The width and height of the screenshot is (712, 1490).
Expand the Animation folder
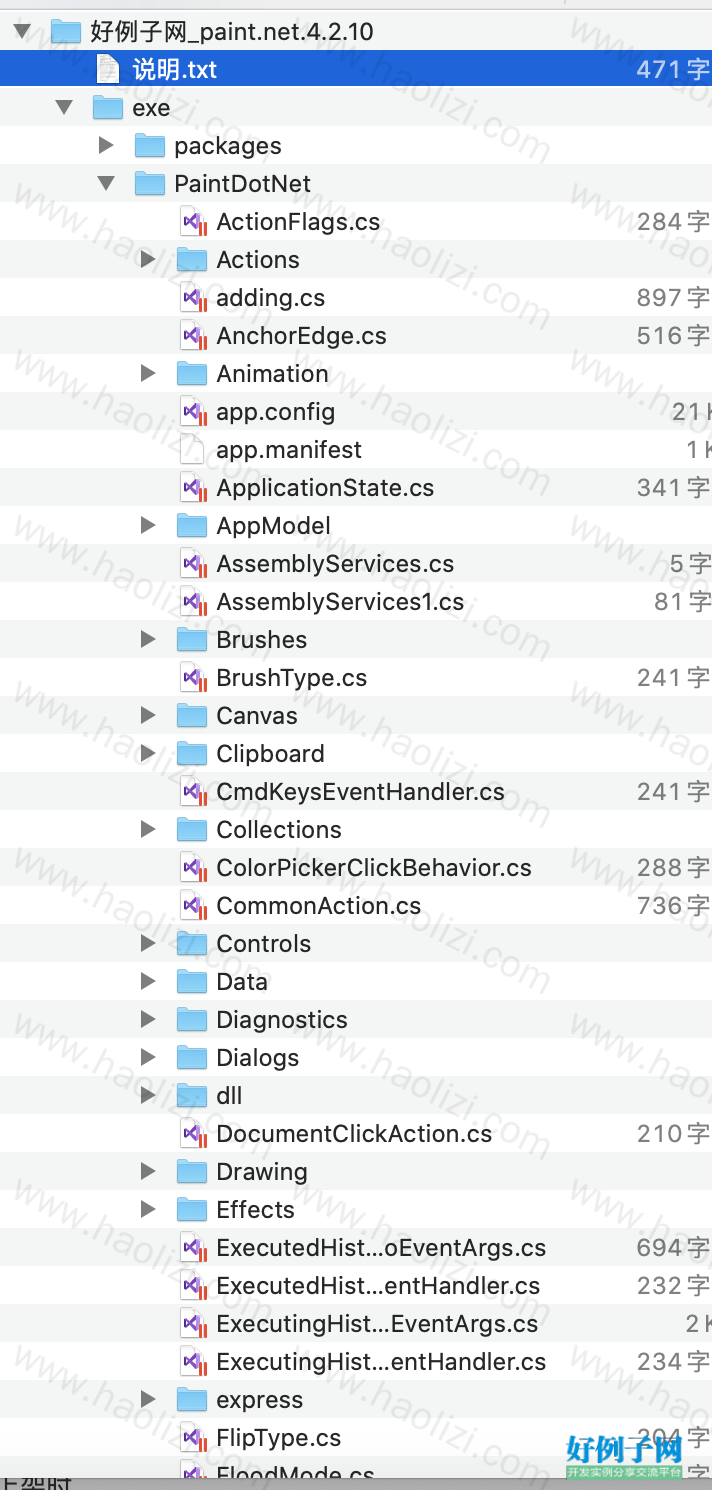(x=149, y=374)
